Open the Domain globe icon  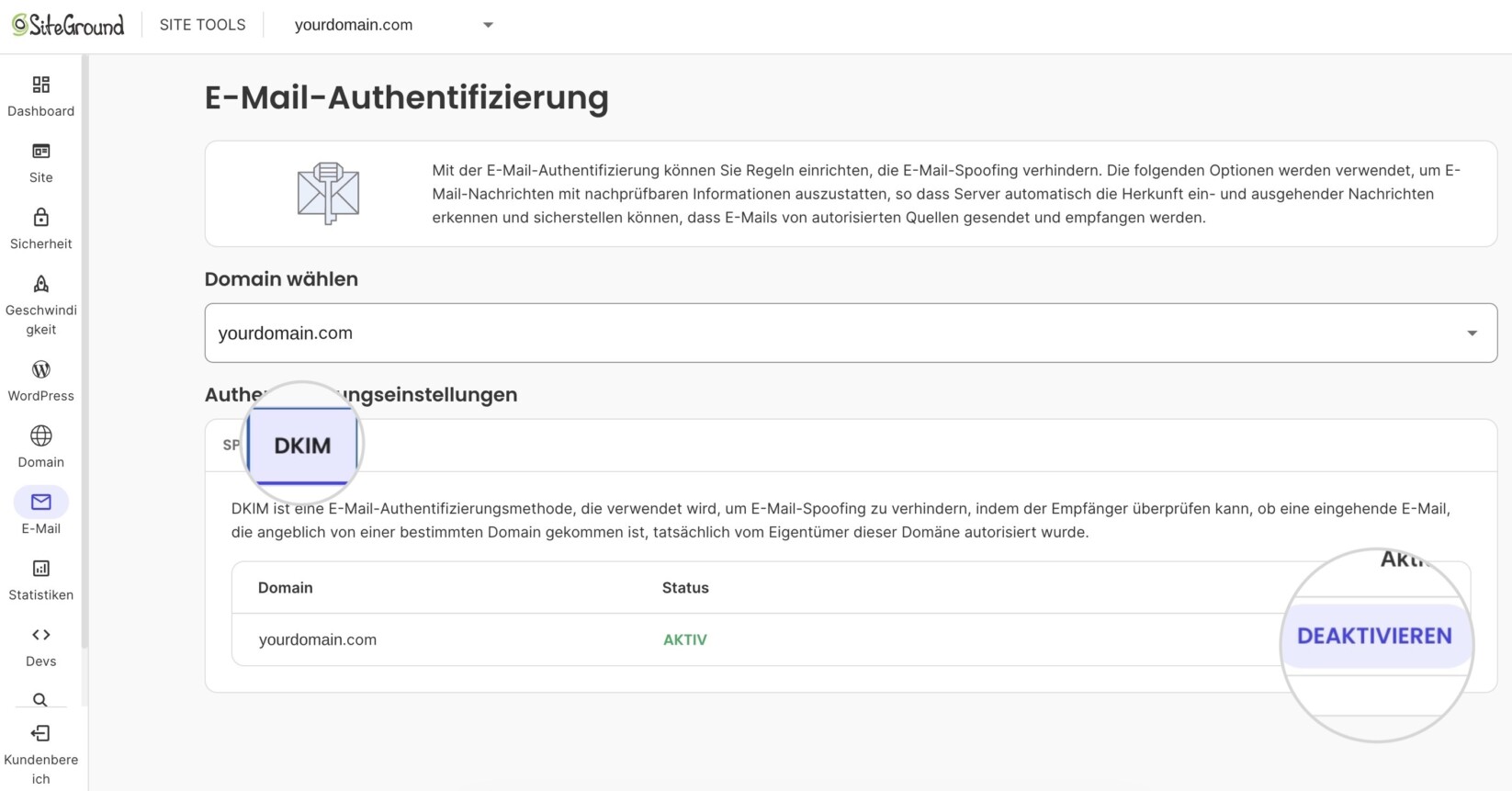coord(40,435)
